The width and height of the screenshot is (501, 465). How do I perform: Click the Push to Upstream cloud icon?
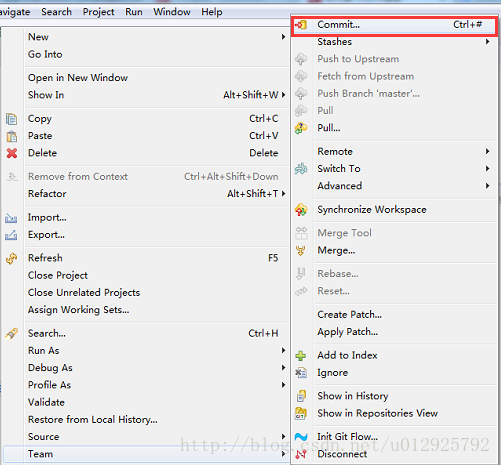coord(301,59)
